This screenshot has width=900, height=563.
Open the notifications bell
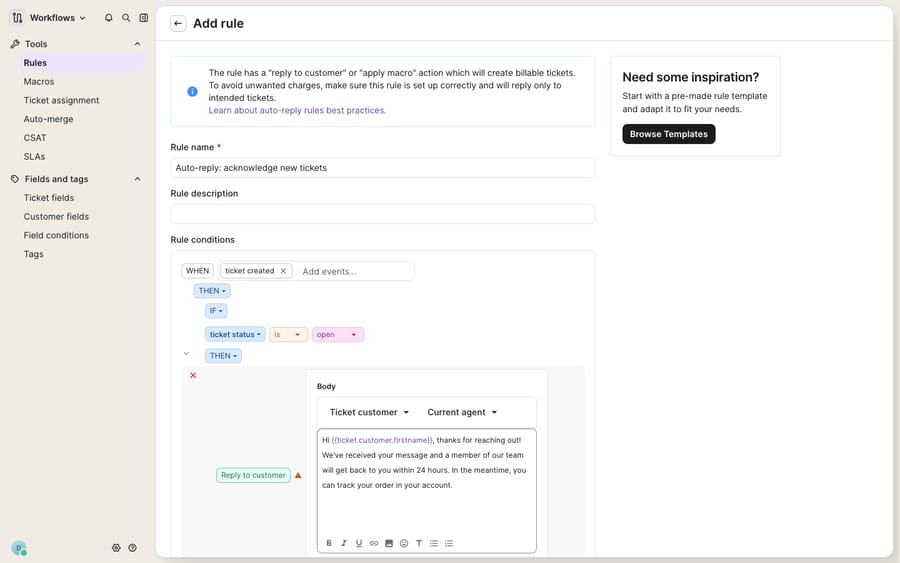[108, 18]
